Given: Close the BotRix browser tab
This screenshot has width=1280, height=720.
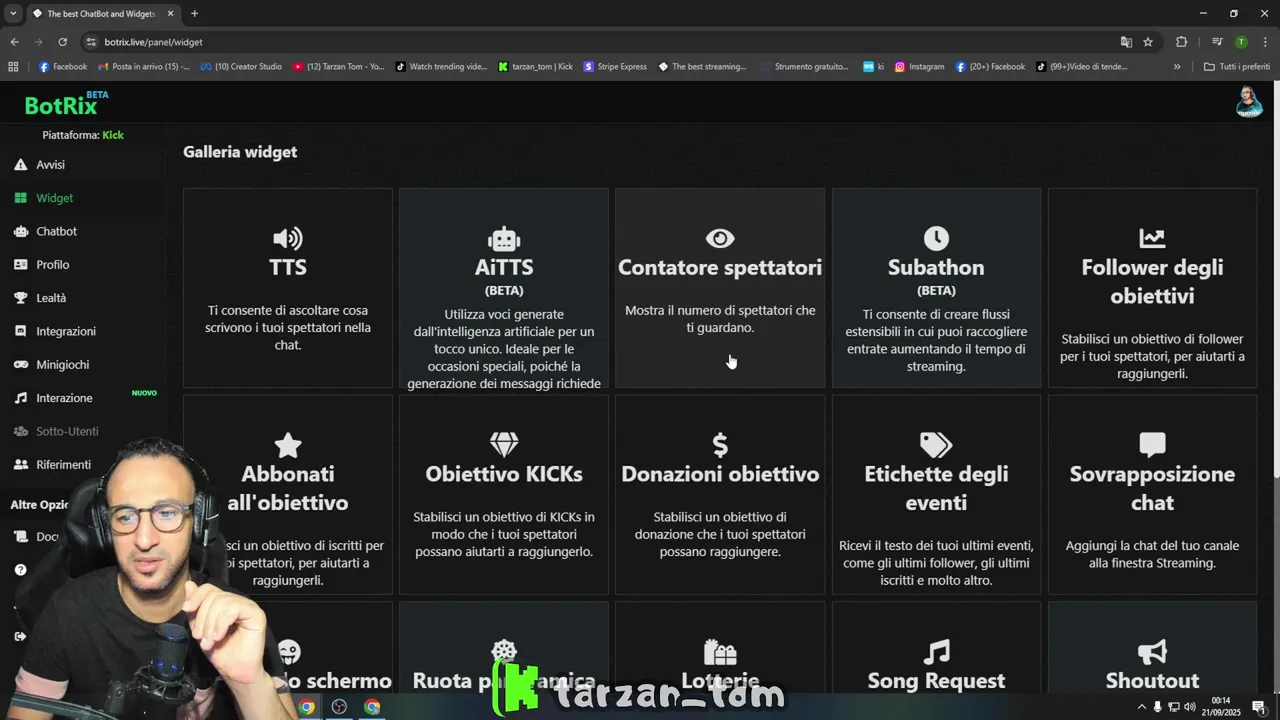Looking at the screenshot, I should [171, 13].
